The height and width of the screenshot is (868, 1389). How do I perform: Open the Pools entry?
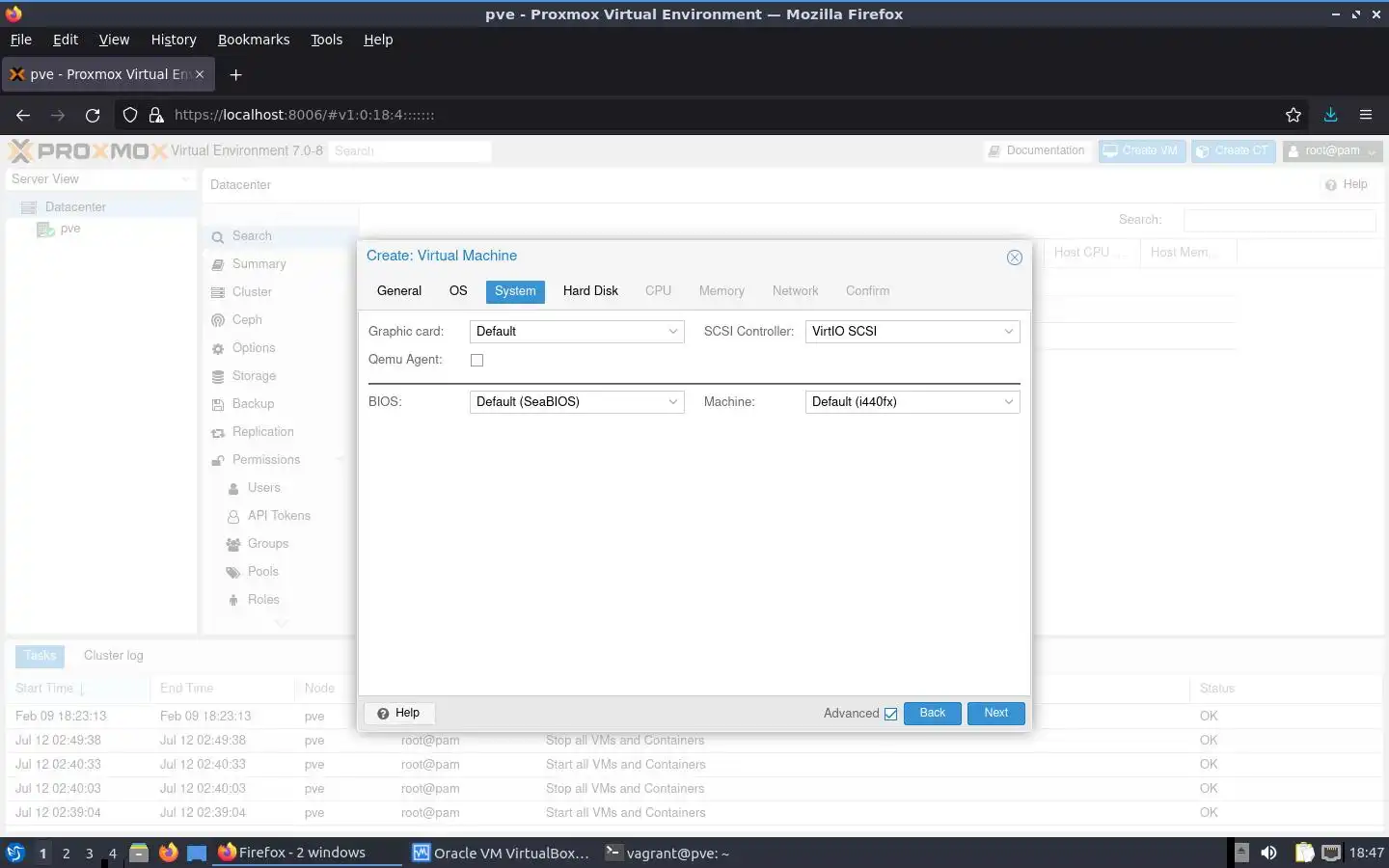point(262,572)
